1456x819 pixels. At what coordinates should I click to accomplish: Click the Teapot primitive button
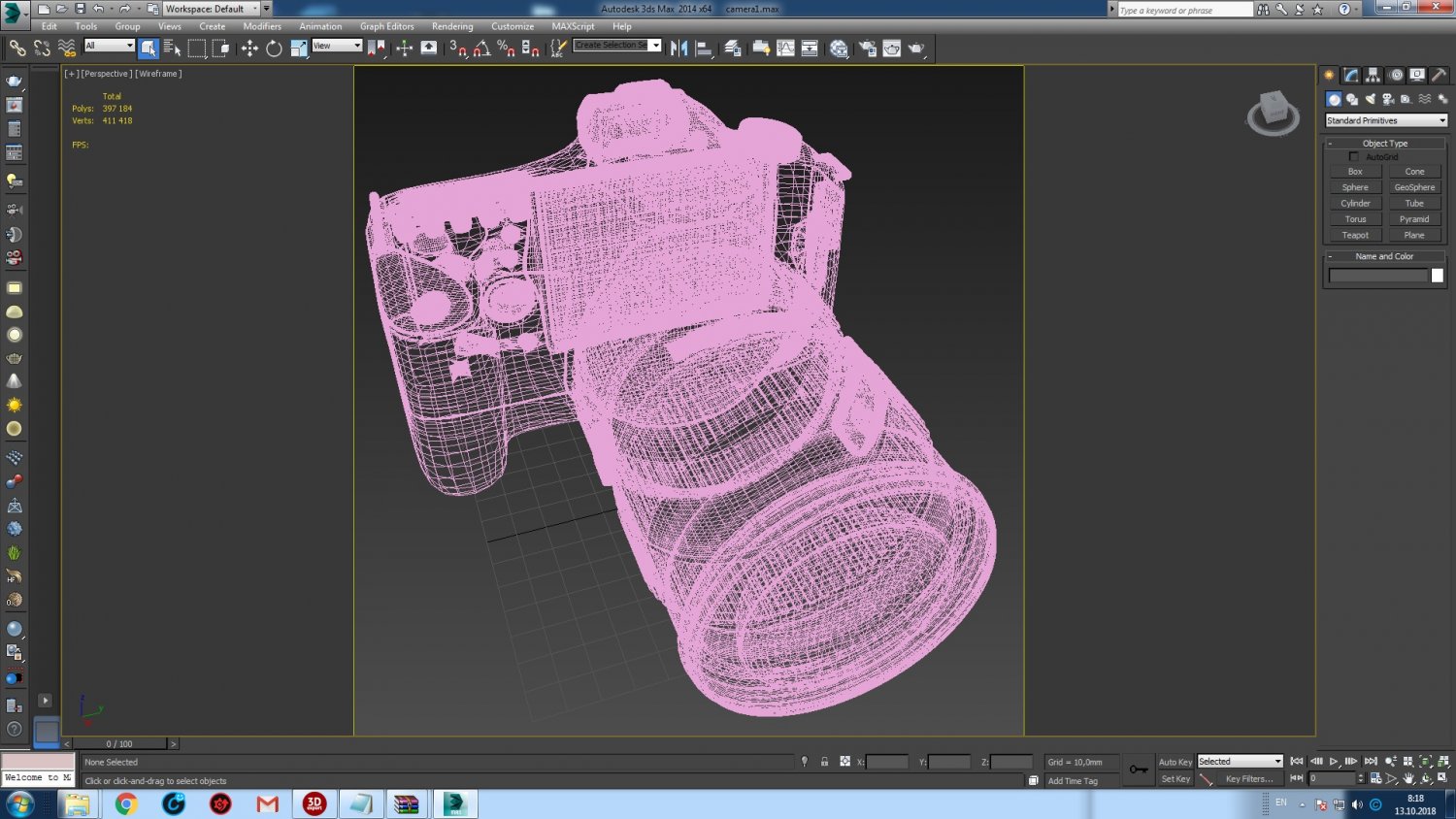[1355, 234]
